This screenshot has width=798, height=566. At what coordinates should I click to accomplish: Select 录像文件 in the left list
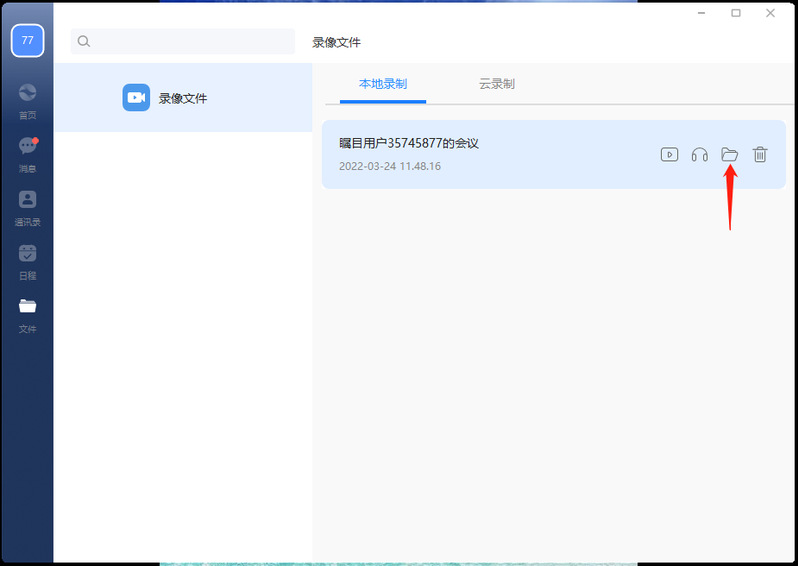click(183, 98)
